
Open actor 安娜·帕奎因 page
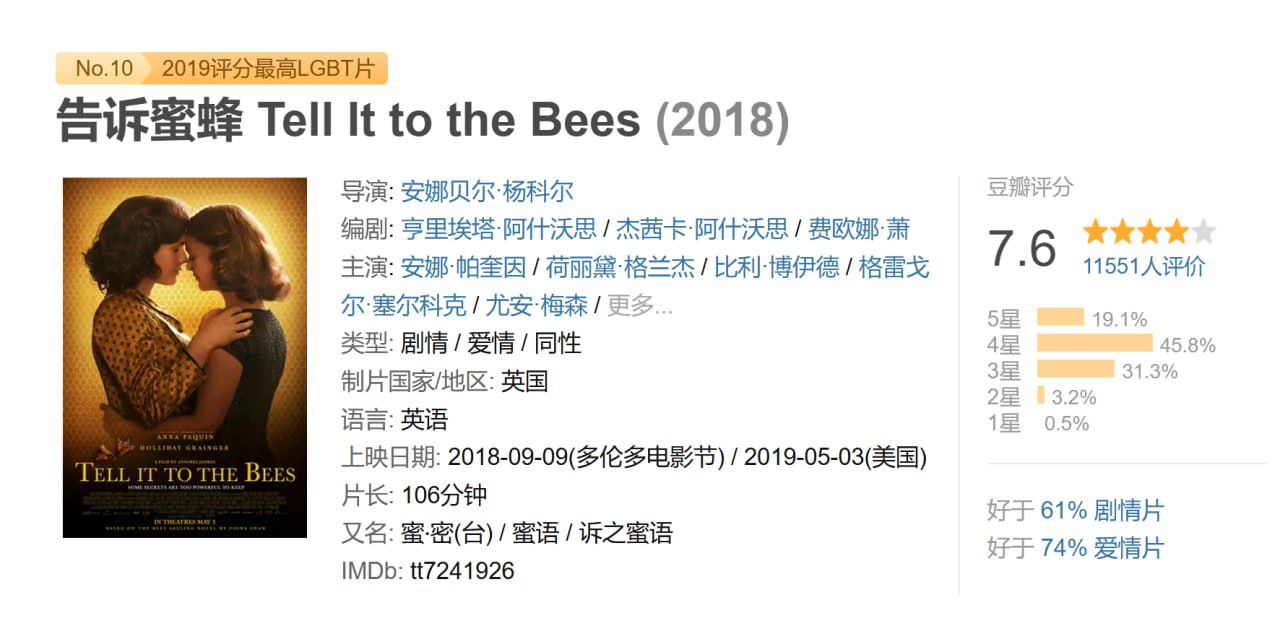coord(463,267)
